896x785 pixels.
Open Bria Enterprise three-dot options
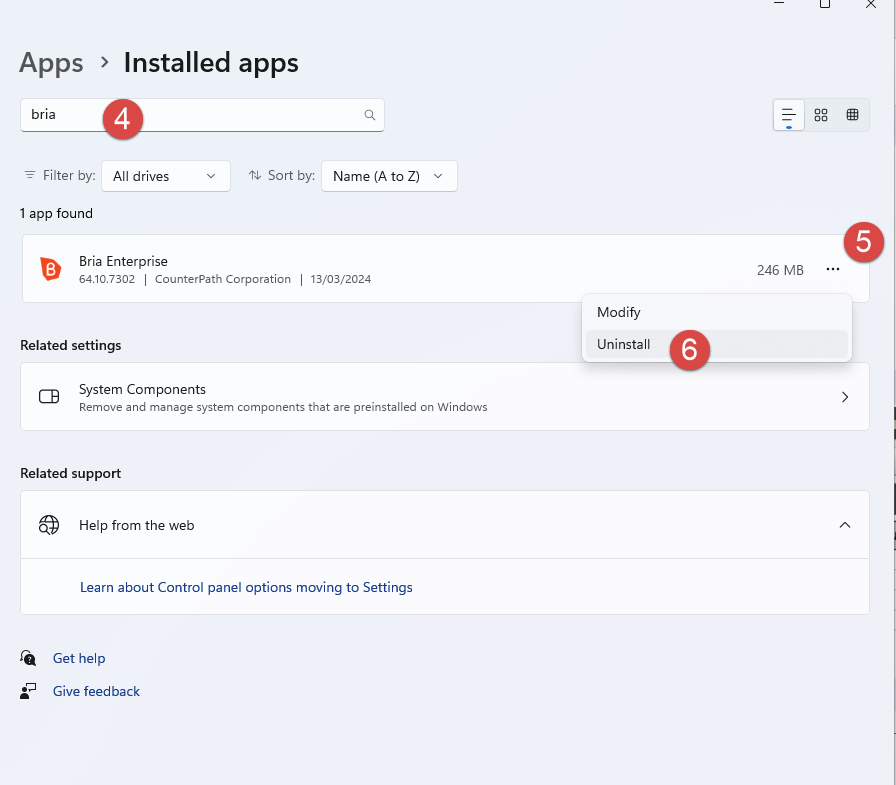pos(833,269)
